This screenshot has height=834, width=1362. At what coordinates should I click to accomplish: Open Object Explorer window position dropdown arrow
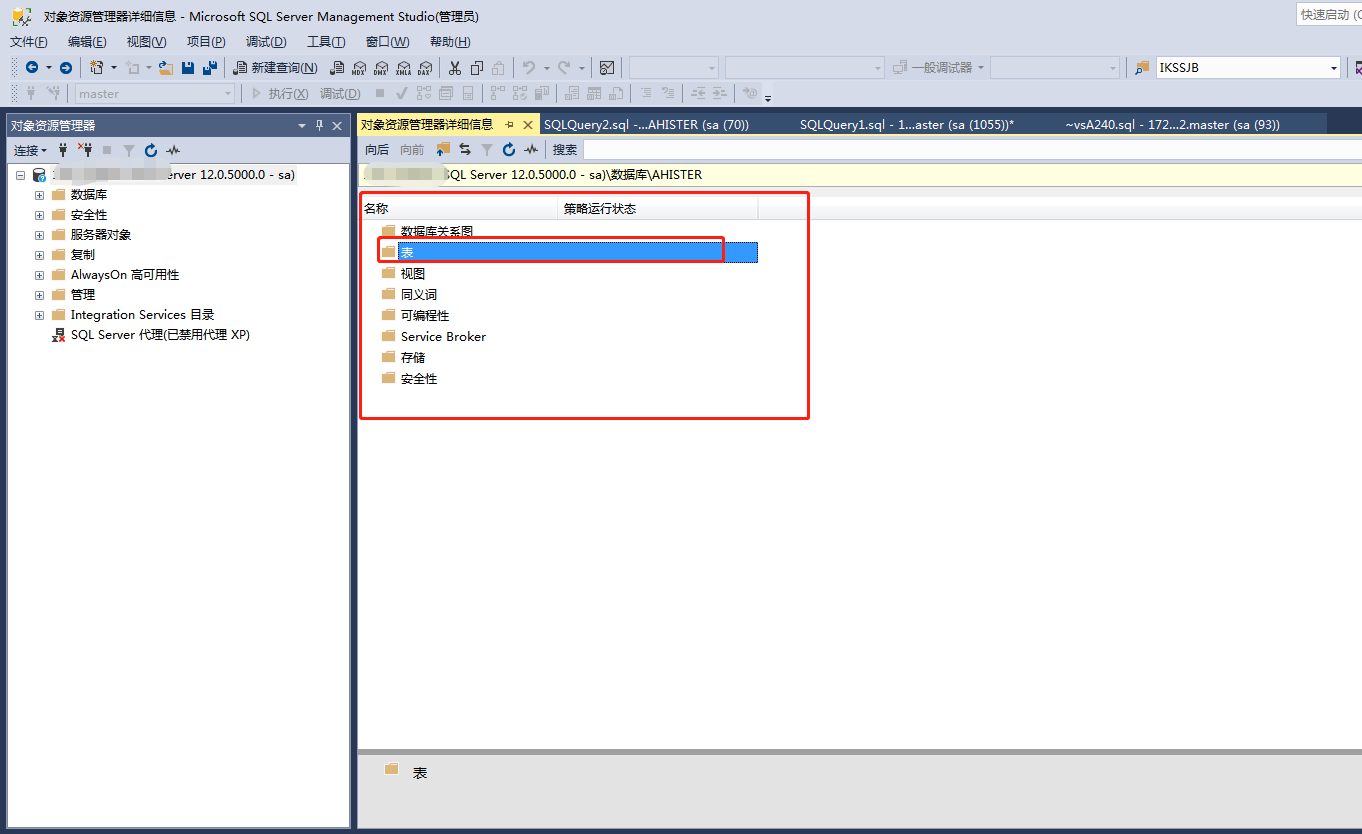pos(302,125)
